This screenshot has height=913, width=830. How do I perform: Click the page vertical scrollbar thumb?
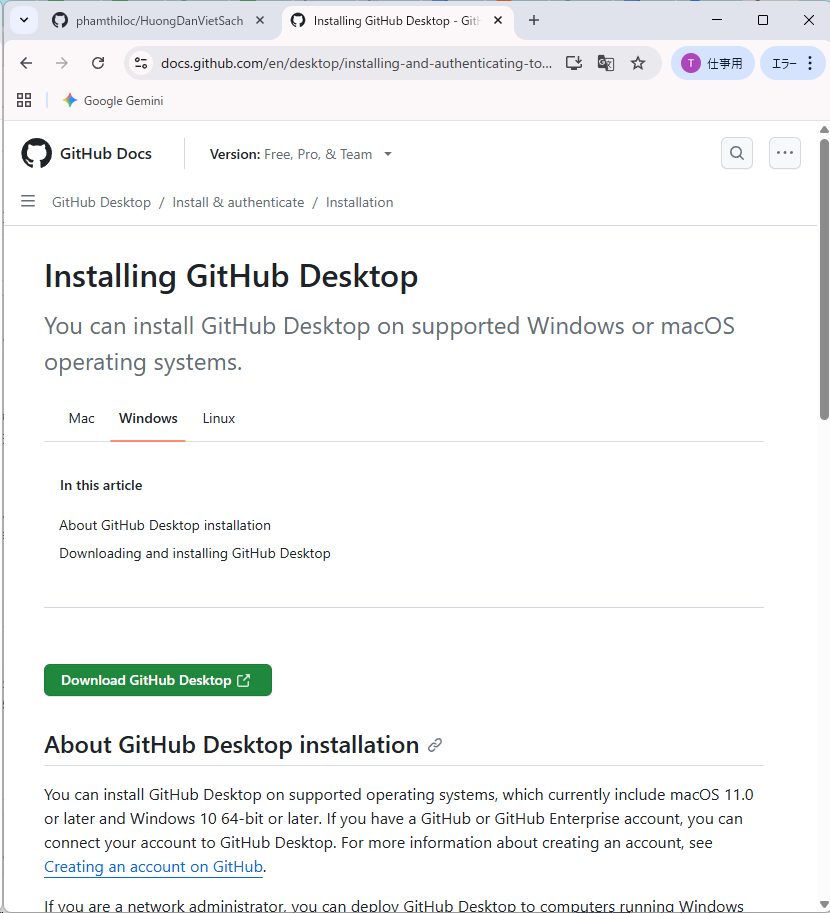pyautogui.click(x=824, y=279)
